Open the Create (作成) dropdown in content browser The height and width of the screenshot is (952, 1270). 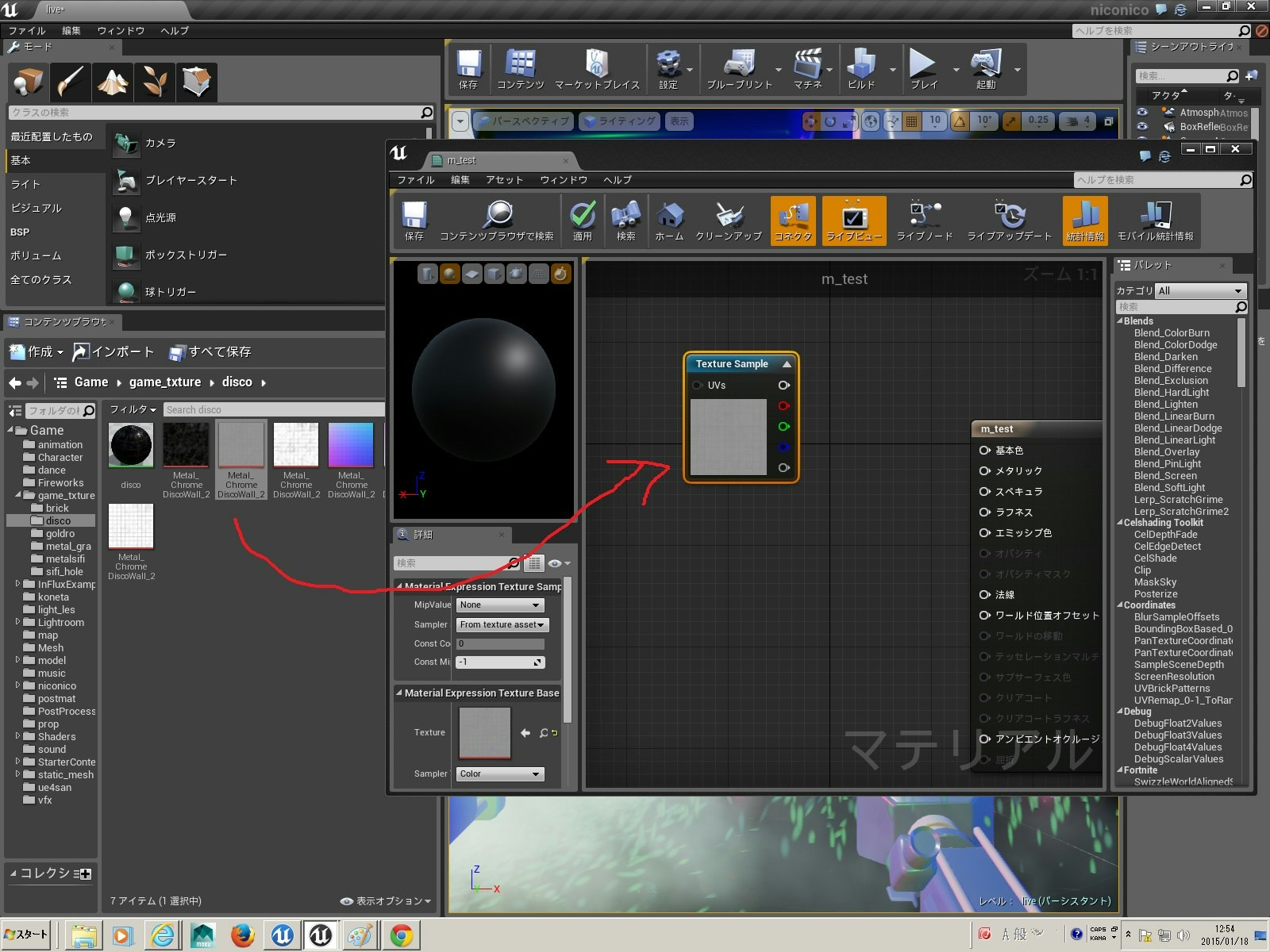coord(37,351)
